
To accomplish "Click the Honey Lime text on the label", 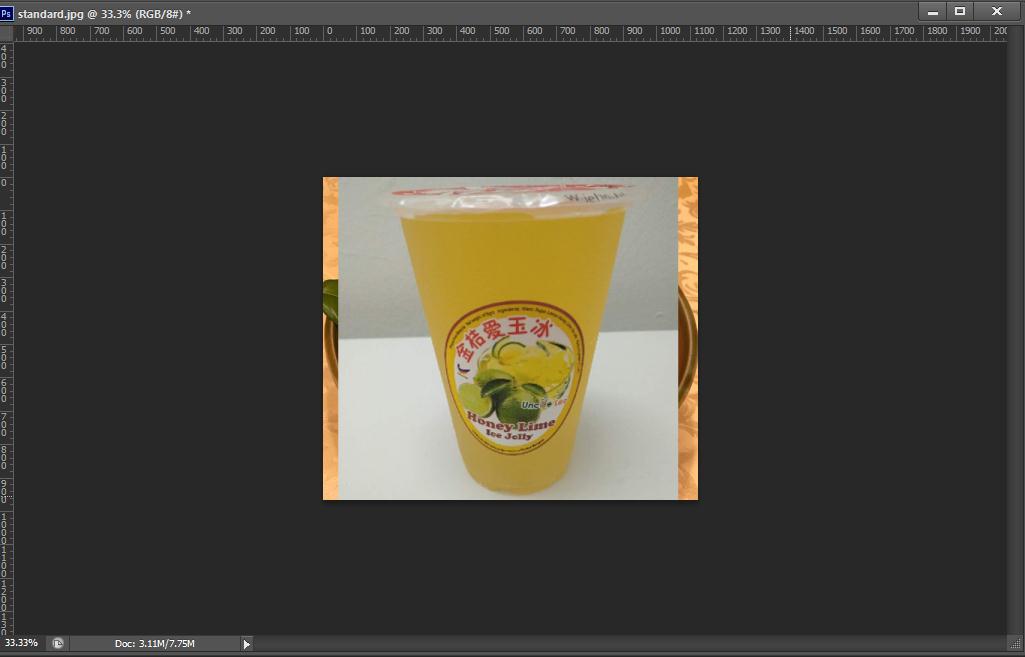I will point(510,424).
